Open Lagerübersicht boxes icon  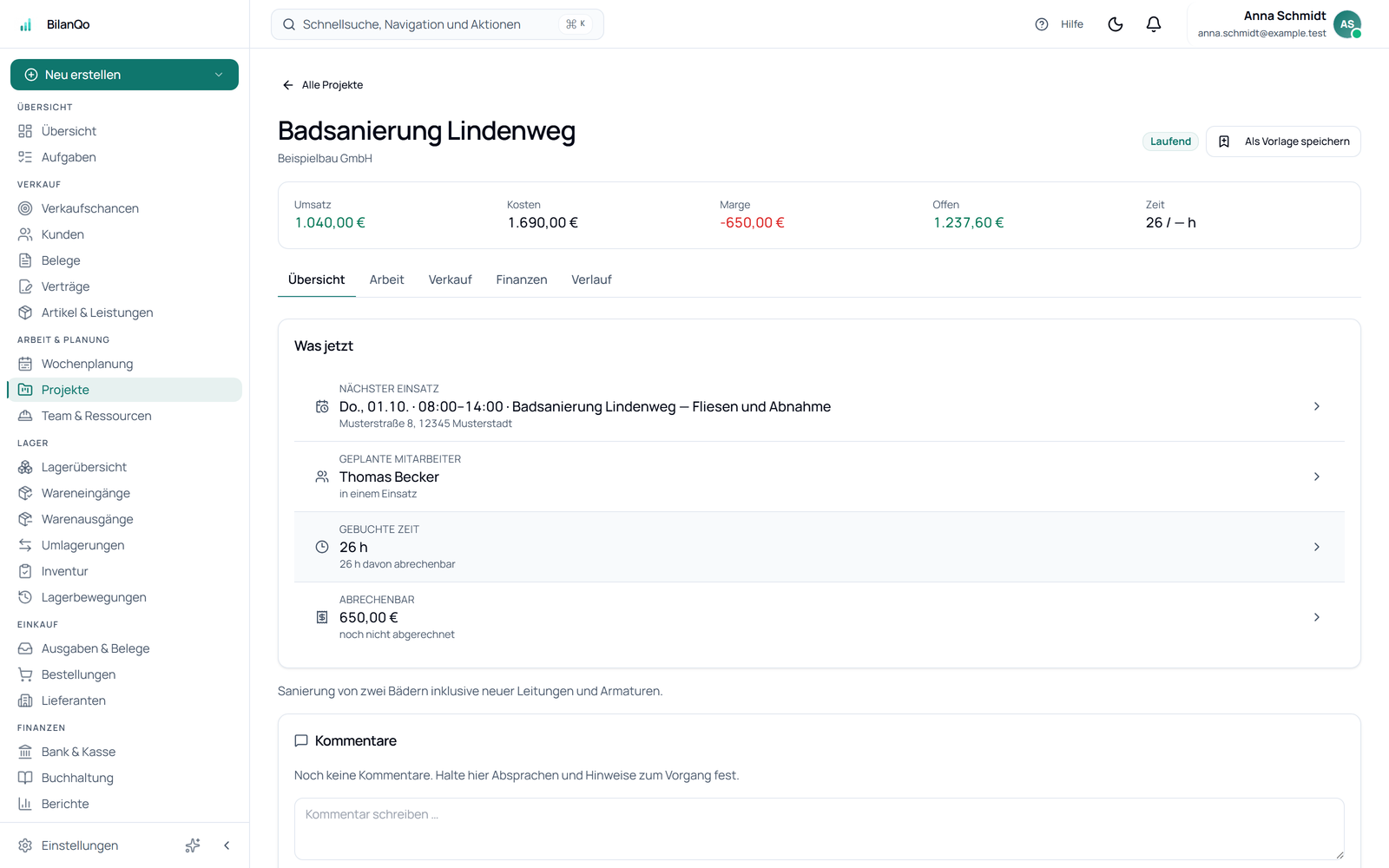[25, 467]
